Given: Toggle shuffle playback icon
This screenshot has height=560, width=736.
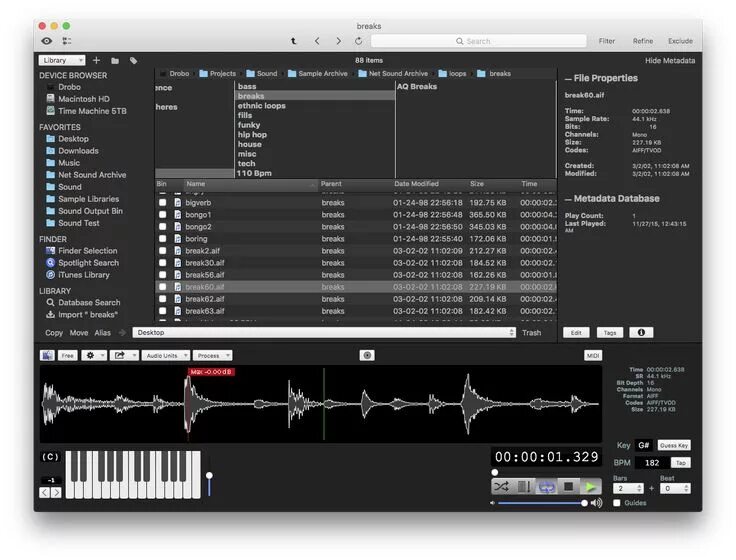Looking at the screenshot, I should (x=501, y=487).
